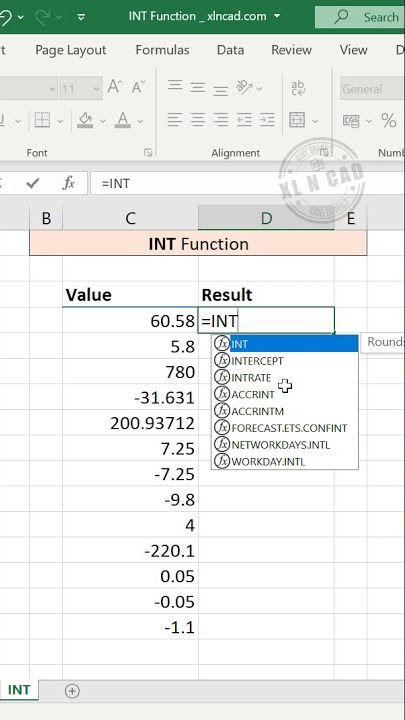405x720 pixels.
Task: Switch to the Page Layout tab
Action: [71, 50]
